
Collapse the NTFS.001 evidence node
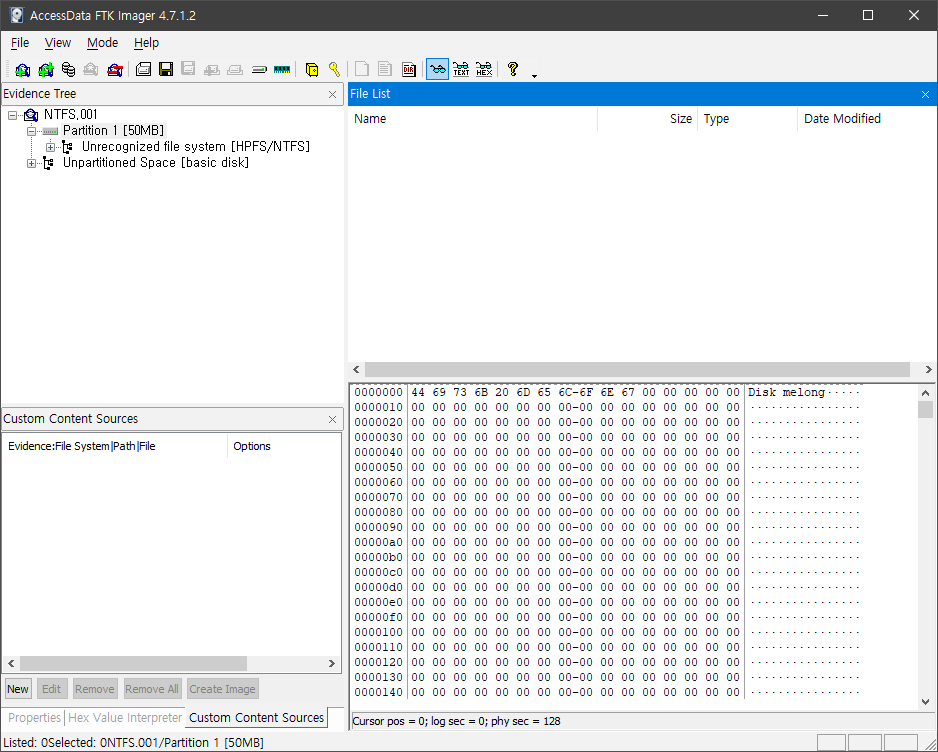coord(12,115)
